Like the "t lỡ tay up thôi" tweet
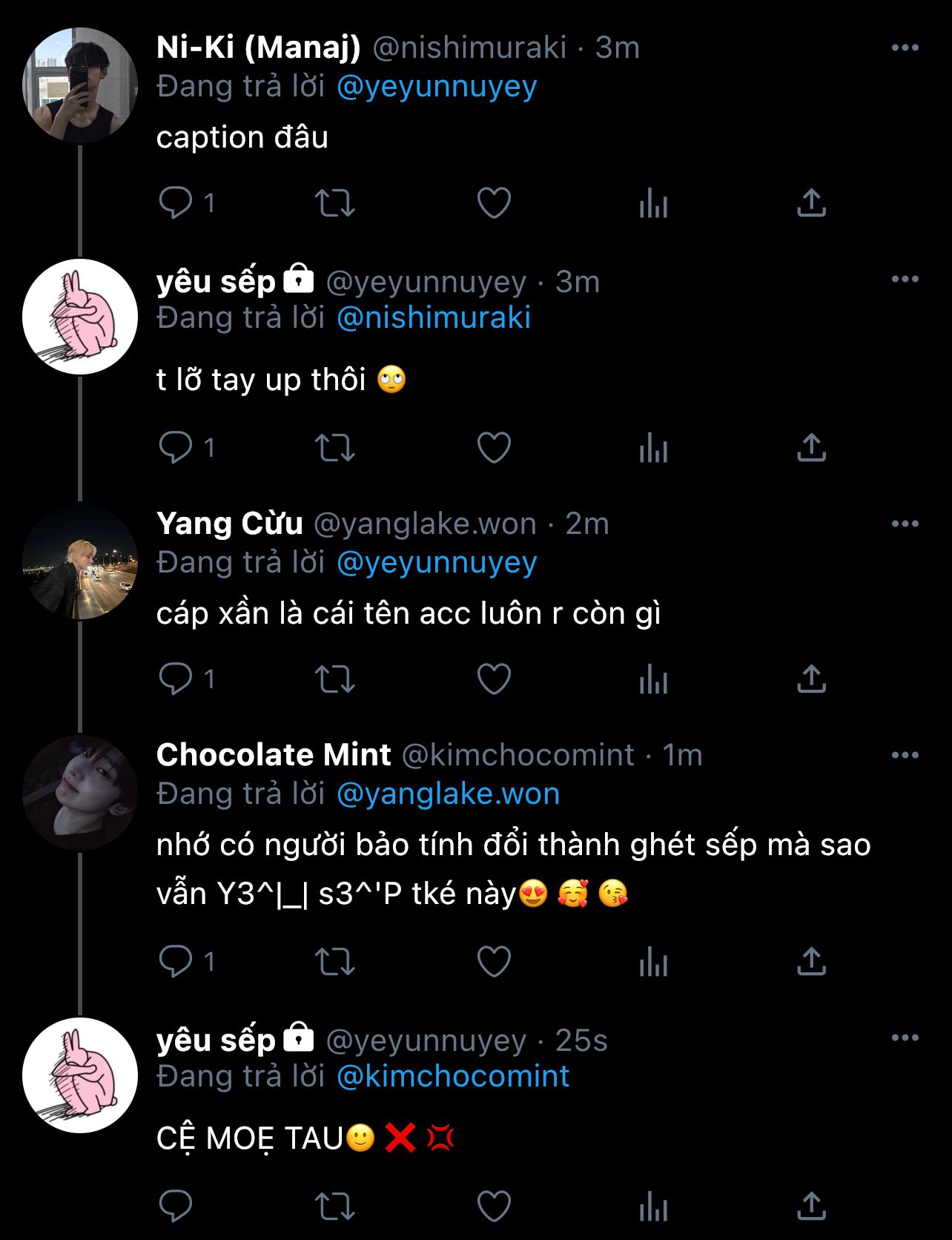 tap(494, 447)
